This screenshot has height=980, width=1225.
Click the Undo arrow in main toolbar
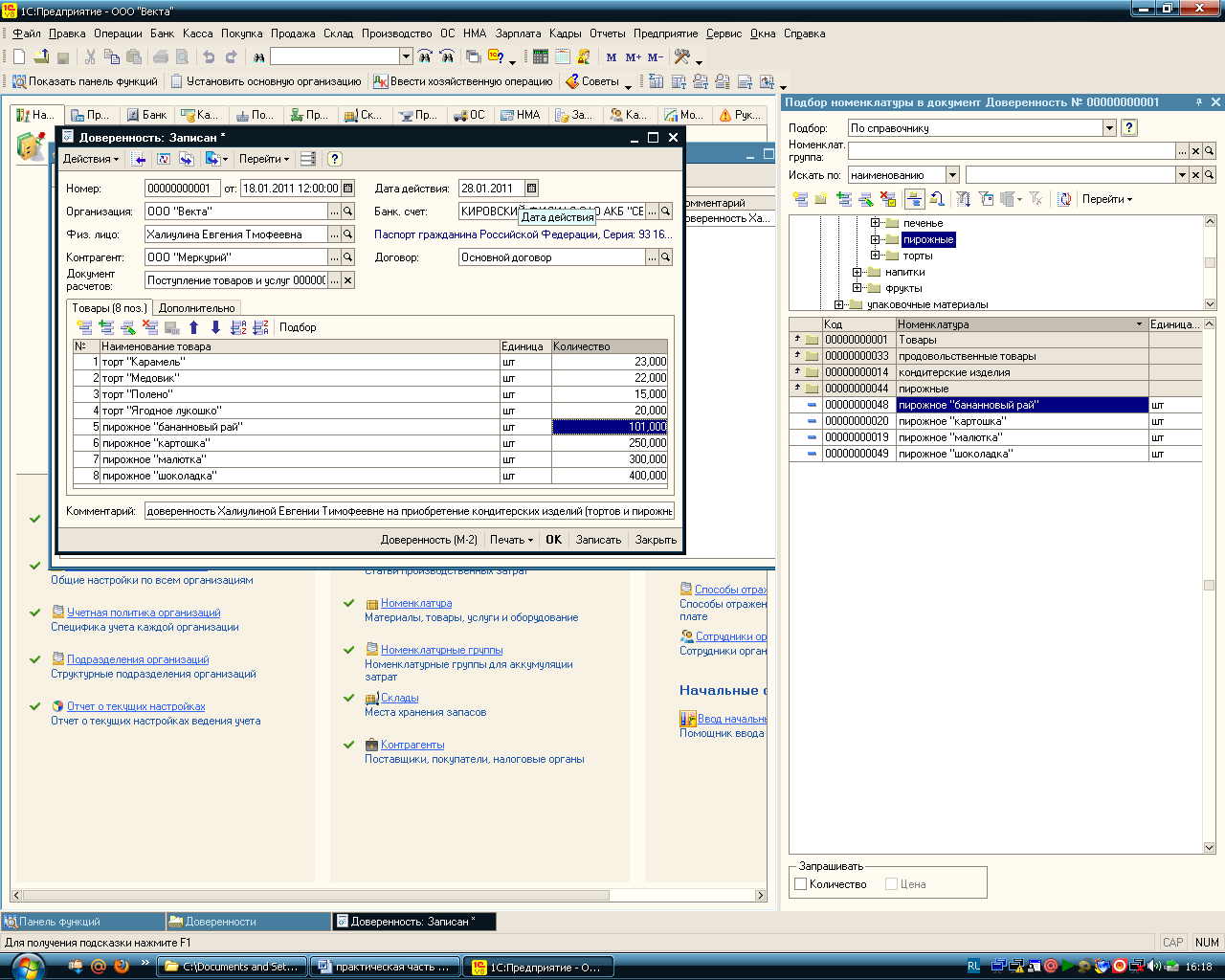pos(209,57)
